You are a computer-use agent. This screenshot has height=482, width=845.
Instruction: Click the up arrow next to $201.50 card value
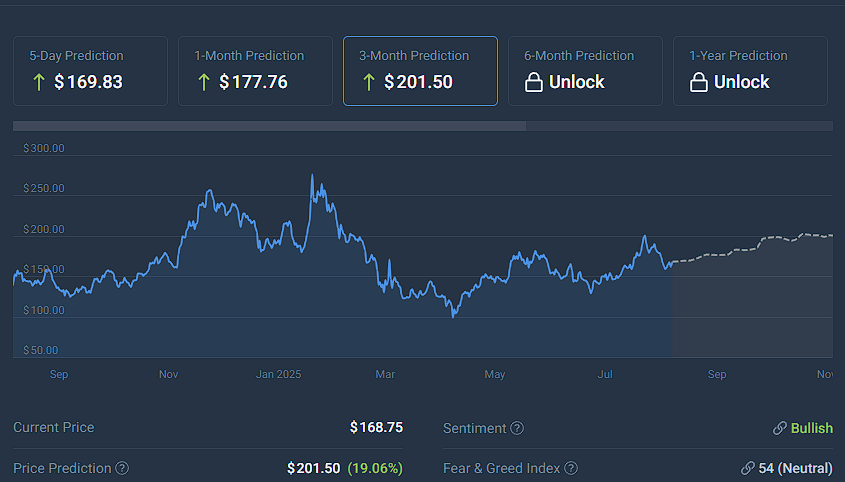(x=368, y=82)
